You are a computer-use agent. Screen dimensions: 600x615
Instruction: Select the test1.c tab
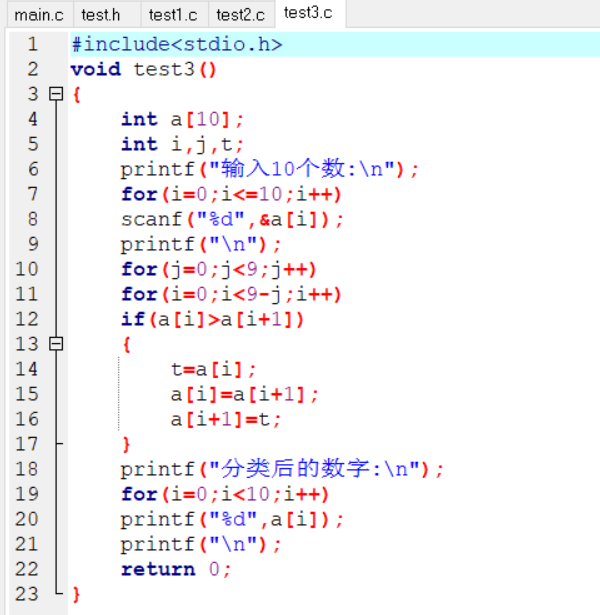click(x=175, y=15)
